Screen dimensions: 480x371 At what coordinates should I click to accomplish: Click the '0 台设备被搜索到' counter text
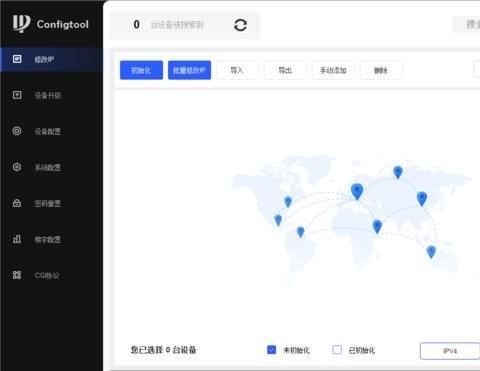pos(168,25)
